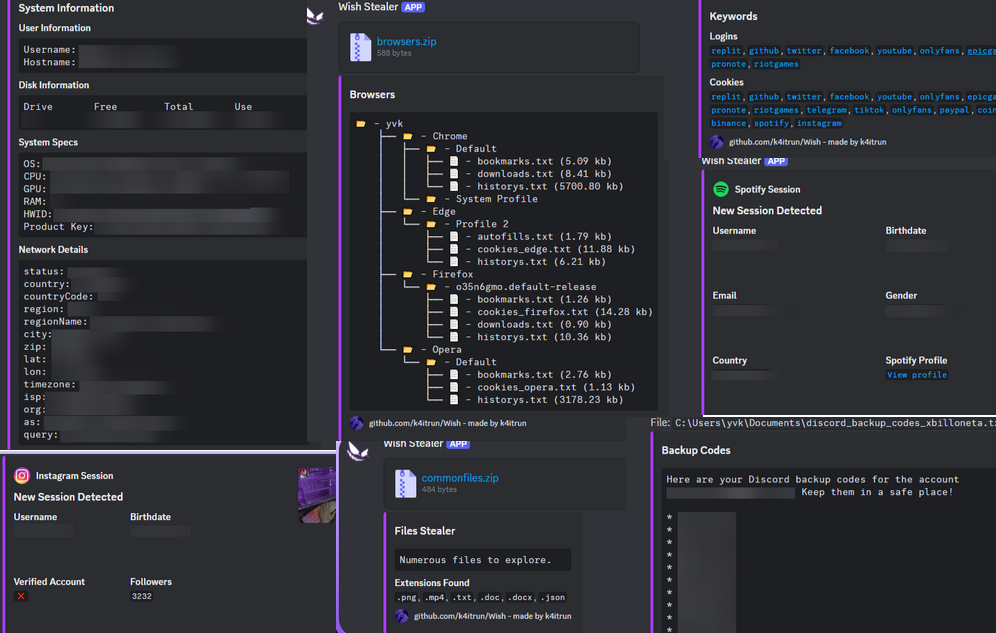Click the .png extension tag
Viewport: 996px width, 633px height.
point(407,597)
